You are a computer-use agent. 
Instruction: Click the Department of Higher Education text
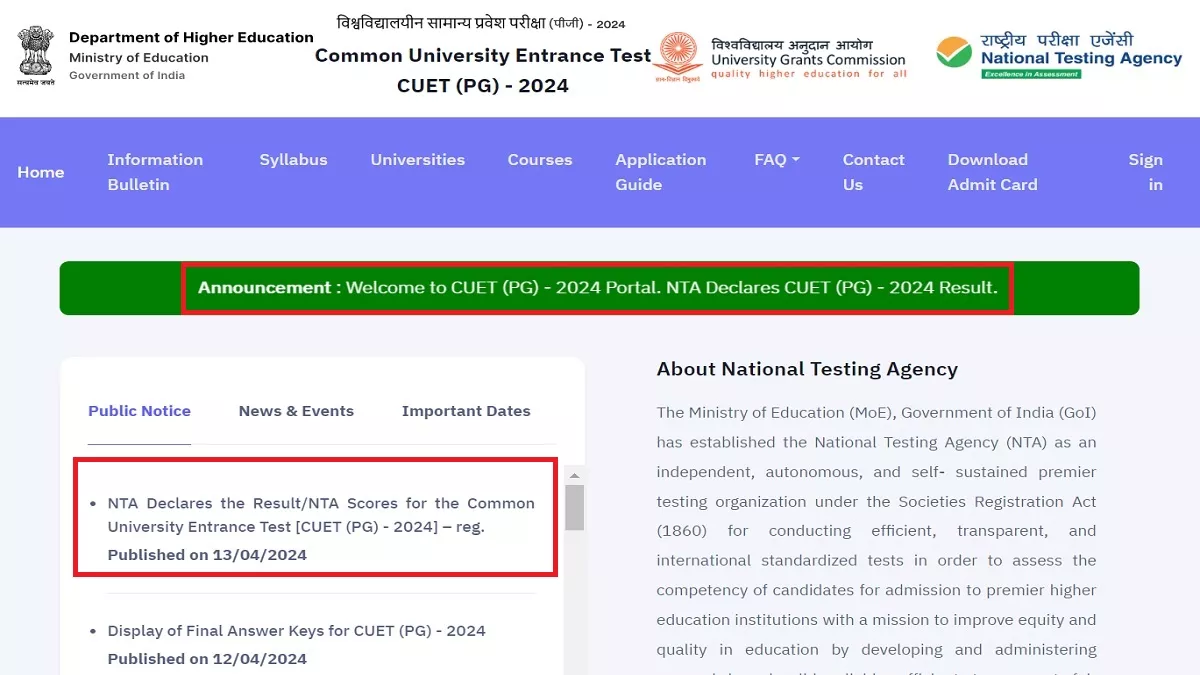tap(191, 38)
